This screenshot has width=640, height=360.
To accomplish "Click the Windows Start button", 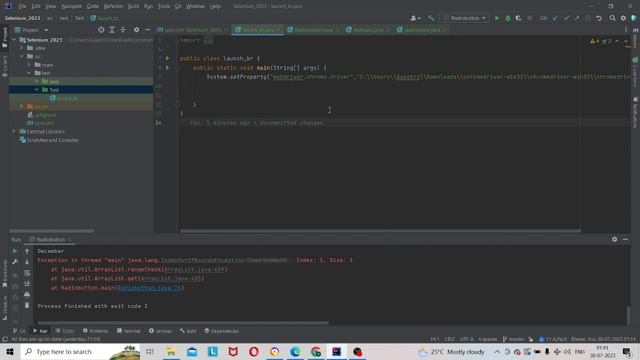I will tap(10, 352).
